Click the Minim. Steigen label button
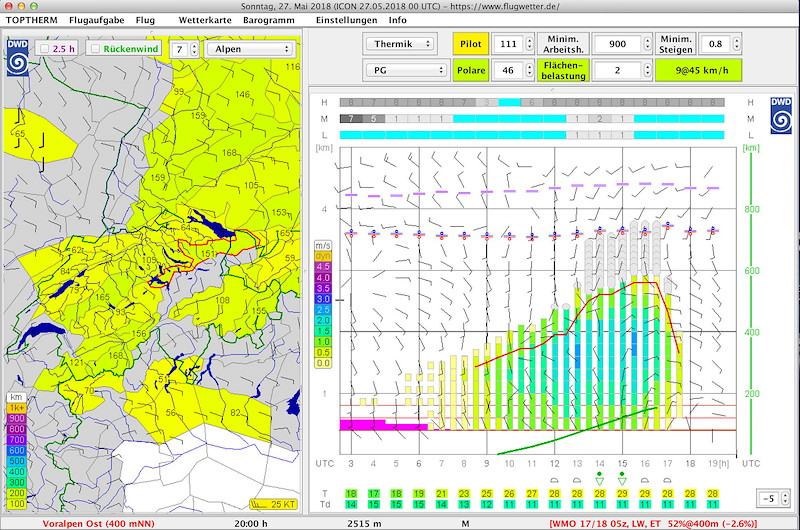800x530 pixels. (x=676, y=44)
